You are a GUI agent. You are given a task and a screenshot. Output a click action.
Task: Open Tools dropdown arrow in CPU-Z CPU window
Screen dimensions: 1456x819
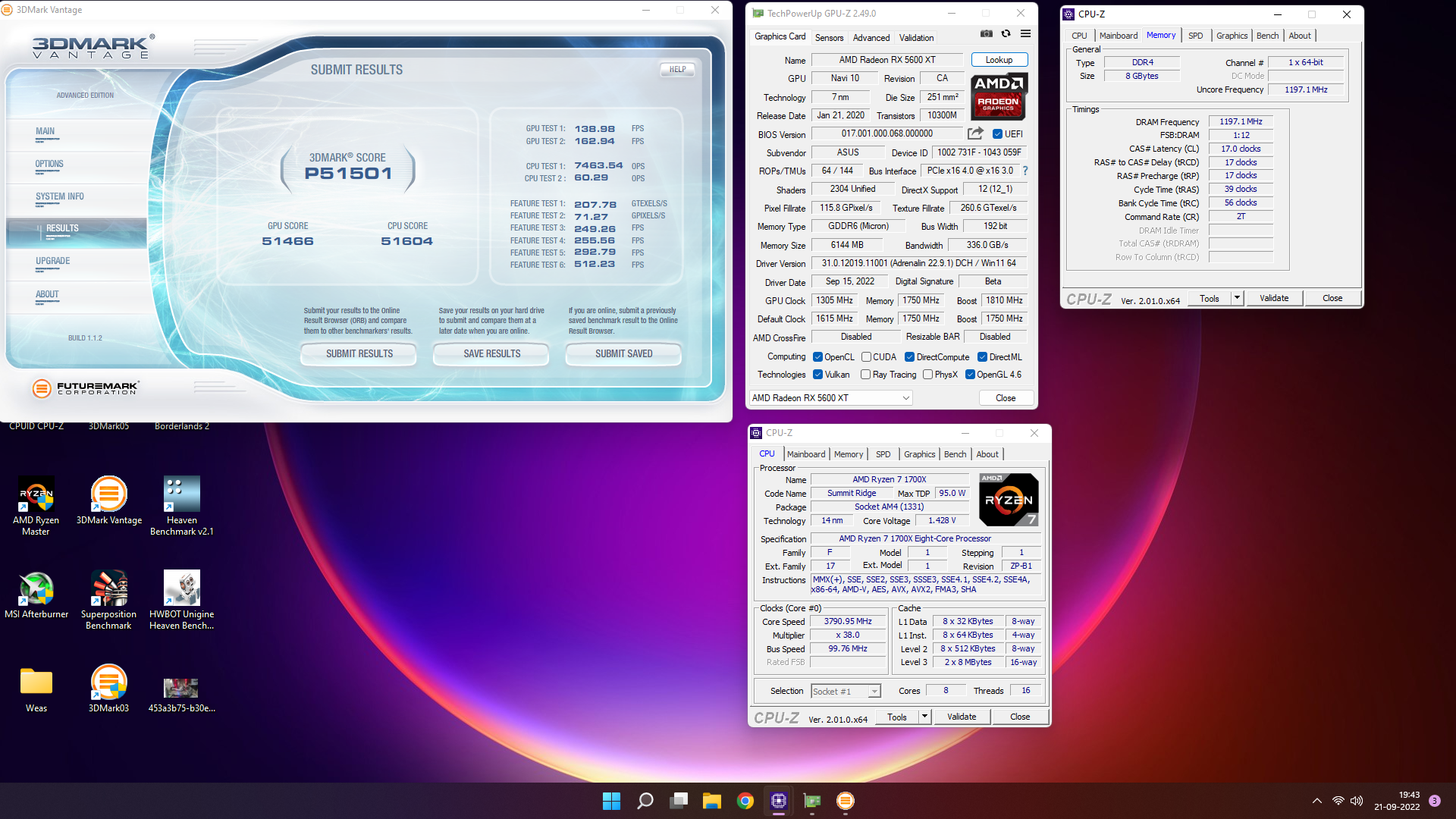[924, 717]
